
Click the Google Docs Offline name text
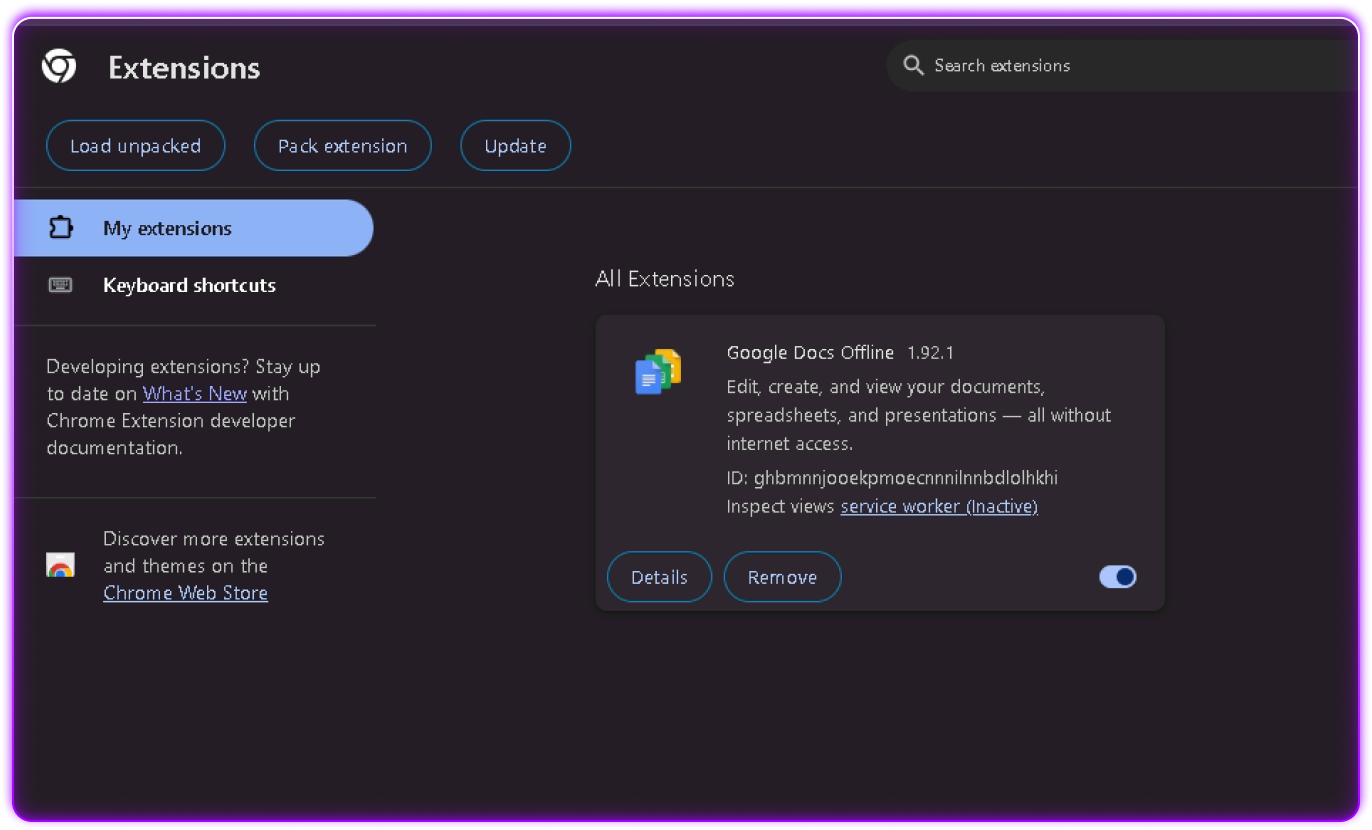tap(811, 353)
